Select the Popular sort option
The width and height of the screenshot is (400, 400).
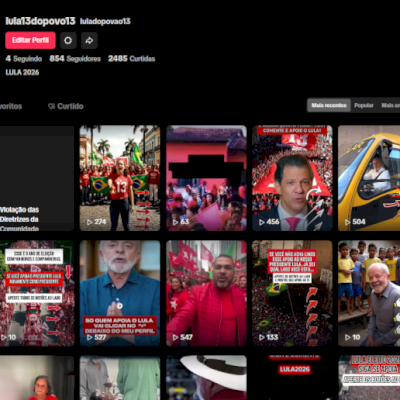tap(364, 105)
